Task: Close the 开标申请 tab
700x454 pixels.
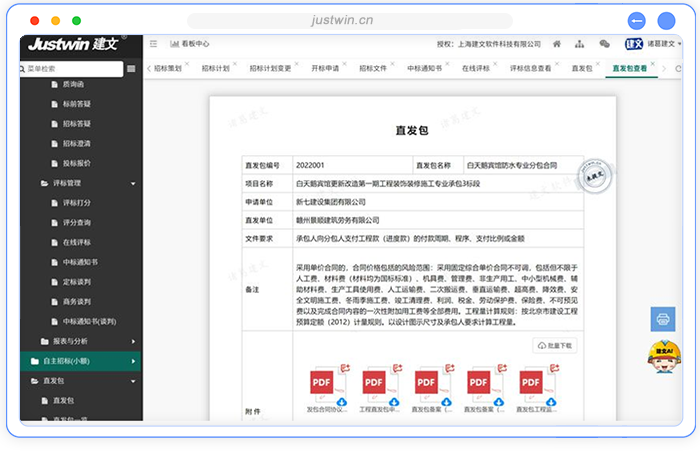Action: 344,63
